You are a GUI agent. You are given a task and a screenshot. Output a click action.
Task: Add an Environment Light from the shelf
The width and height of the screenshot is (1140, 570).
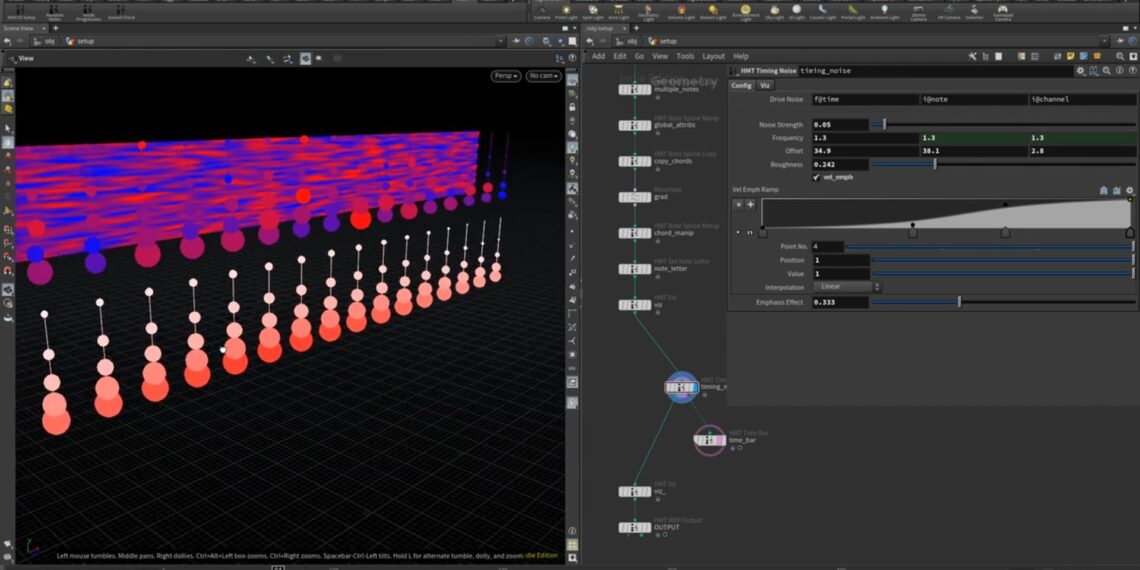[x=745, y=9]
